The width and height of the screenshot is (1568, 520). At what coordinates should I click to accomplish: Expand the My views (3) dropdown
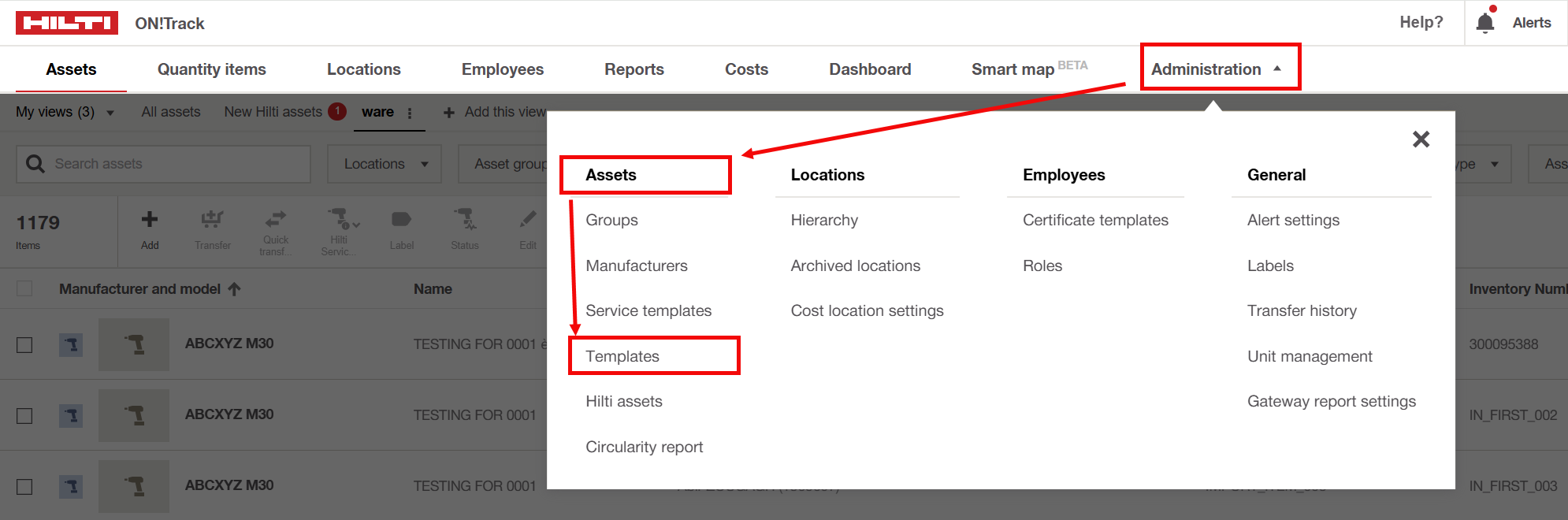pos(65,113)
